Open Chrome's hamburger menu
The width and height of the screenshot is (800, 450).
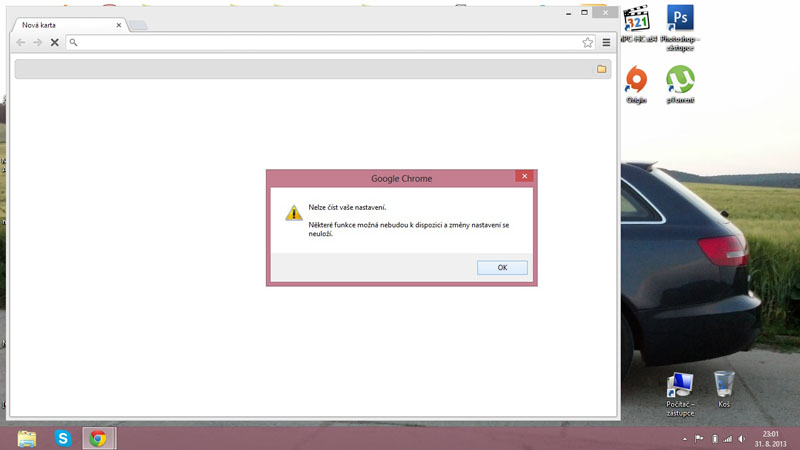click(606, 43)
